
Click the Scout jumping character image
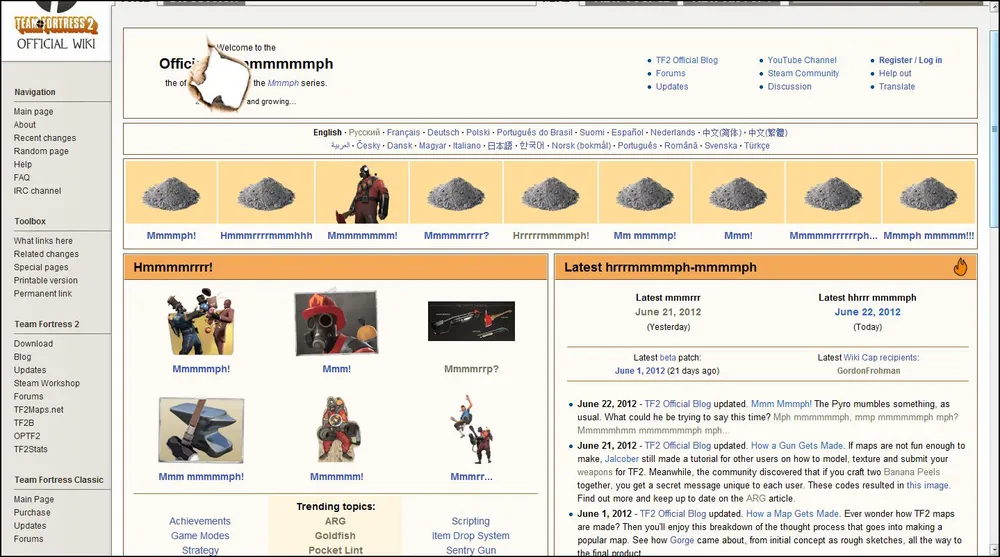[x=470, y=430]
